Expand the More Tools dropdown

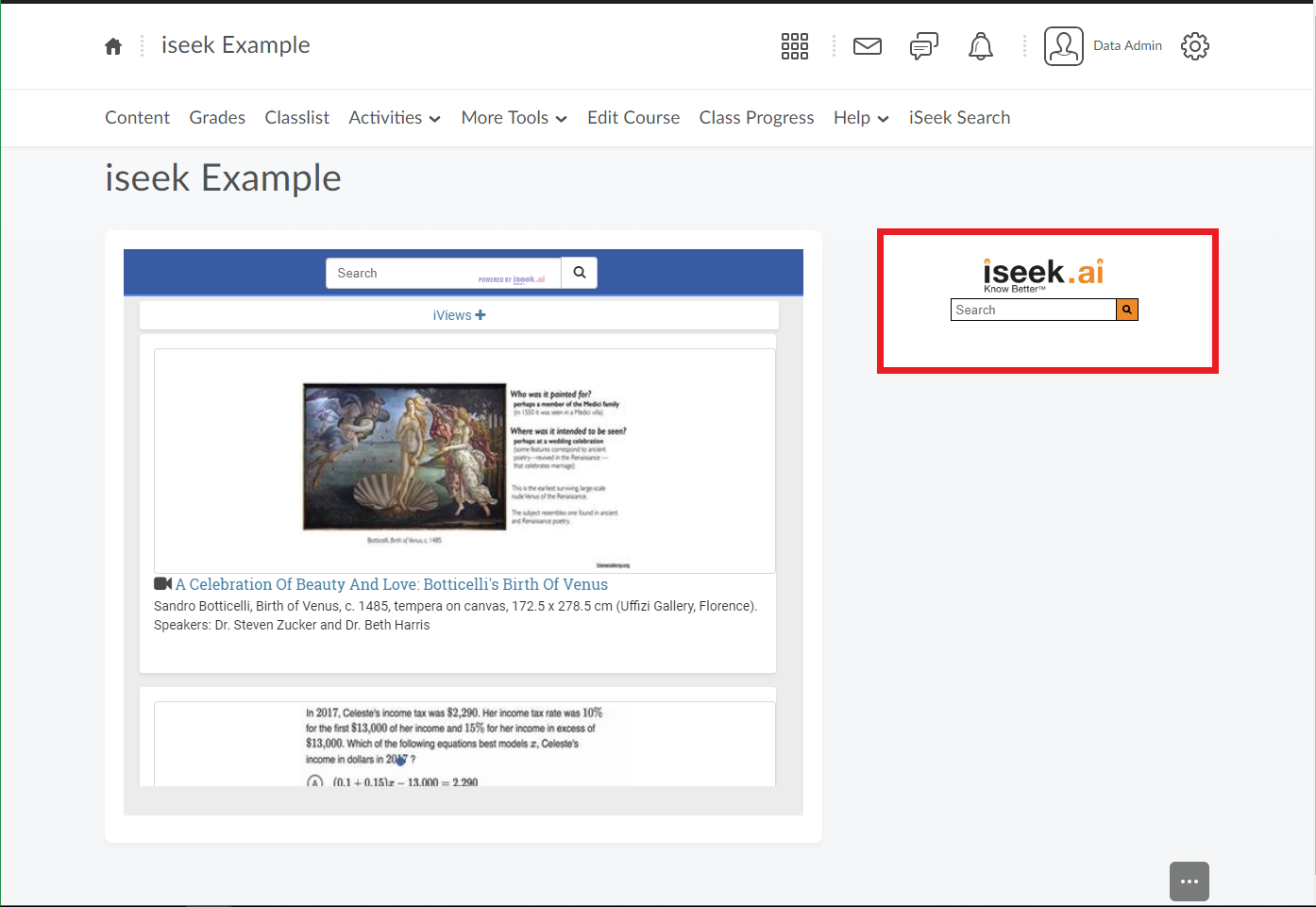514,118
